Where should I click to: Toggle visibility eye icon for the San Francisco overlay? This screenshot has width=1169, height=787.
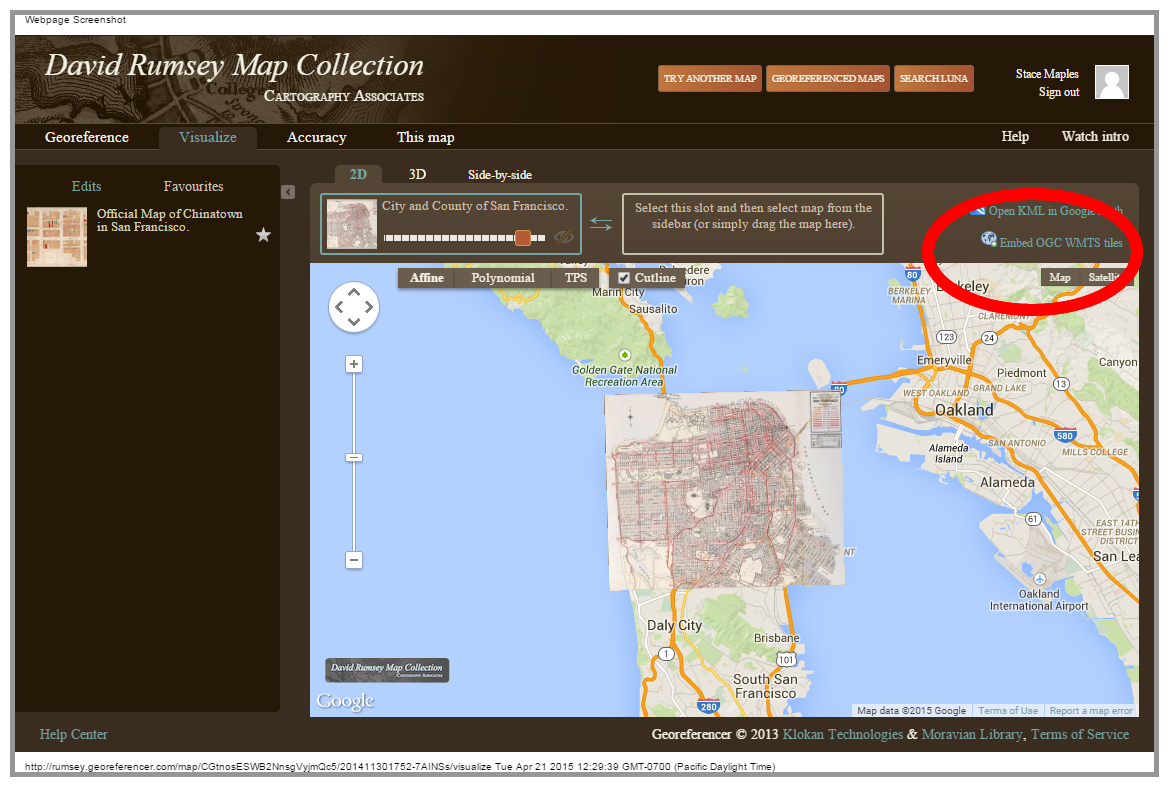(564, 237)
